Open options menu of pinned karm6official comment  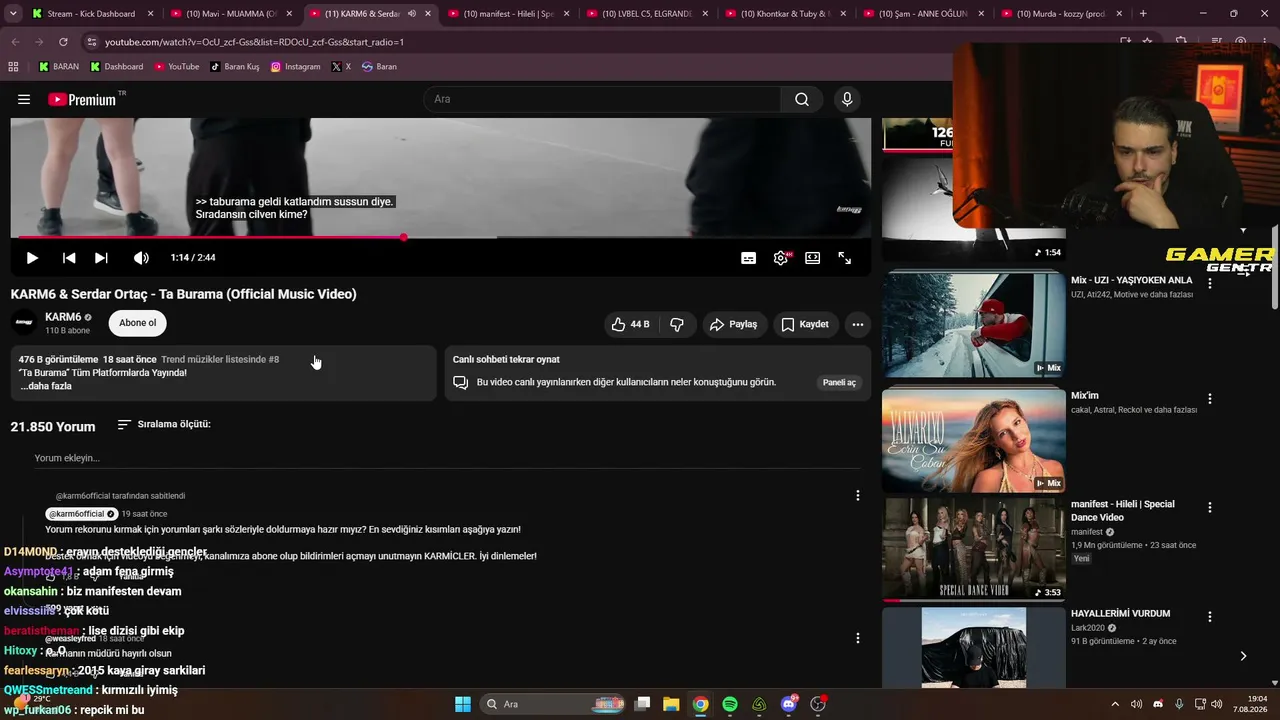click(857, 495)
